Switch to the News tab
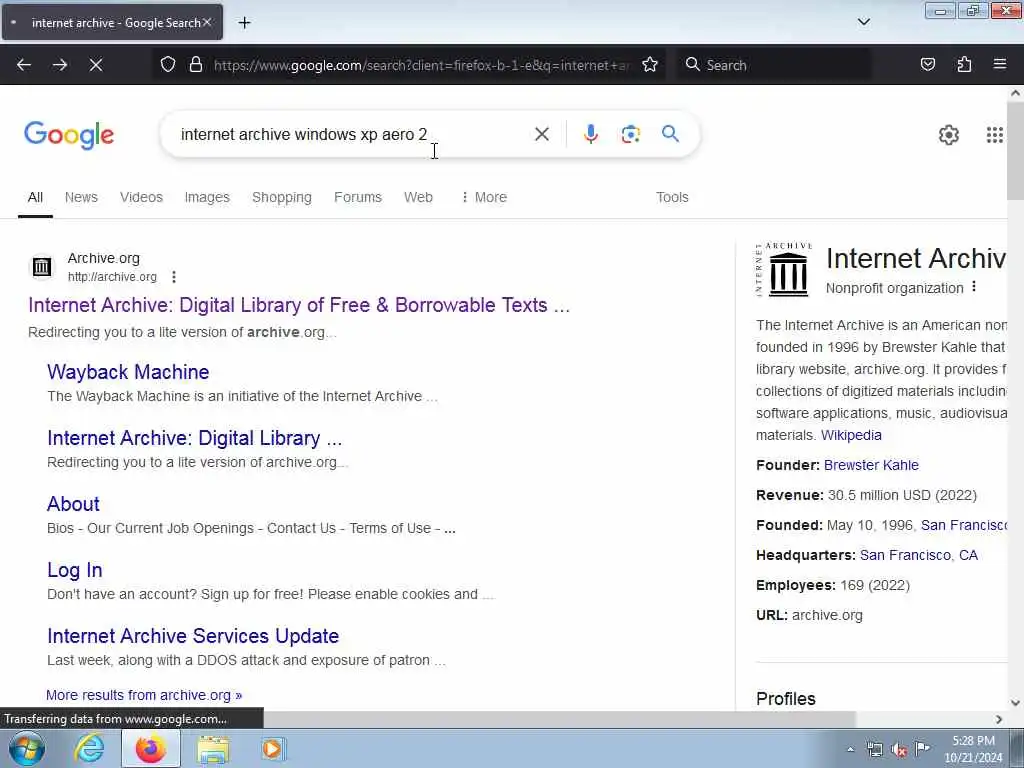The width and height of the screenshot is (1024, 768). (81, 197)
